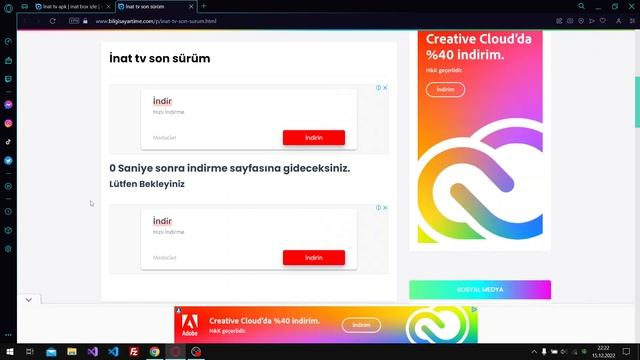Open TikTok in the sidebar

[x=8, y=142]
